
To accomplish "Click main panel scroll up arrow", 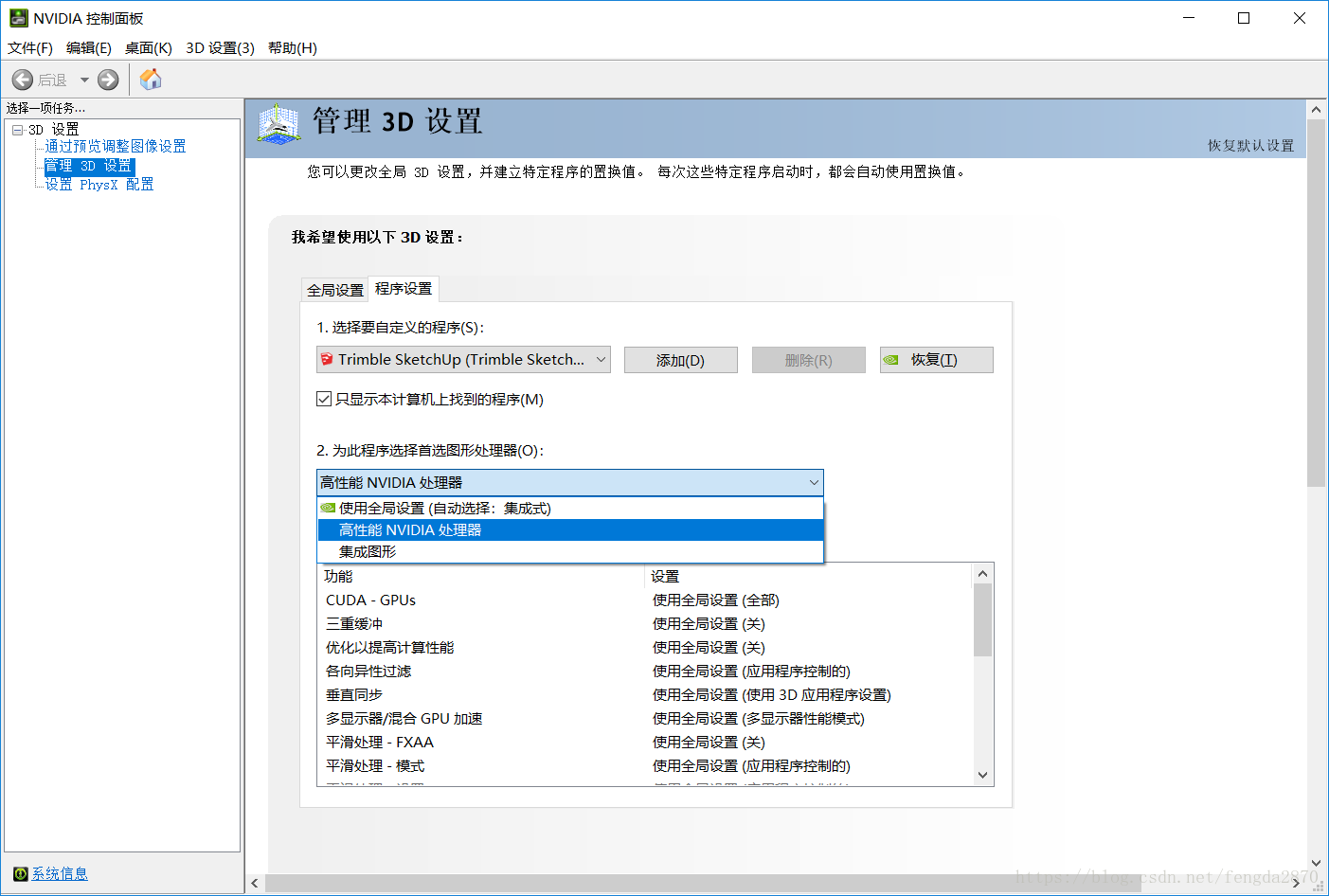I will click(1316, 109).
